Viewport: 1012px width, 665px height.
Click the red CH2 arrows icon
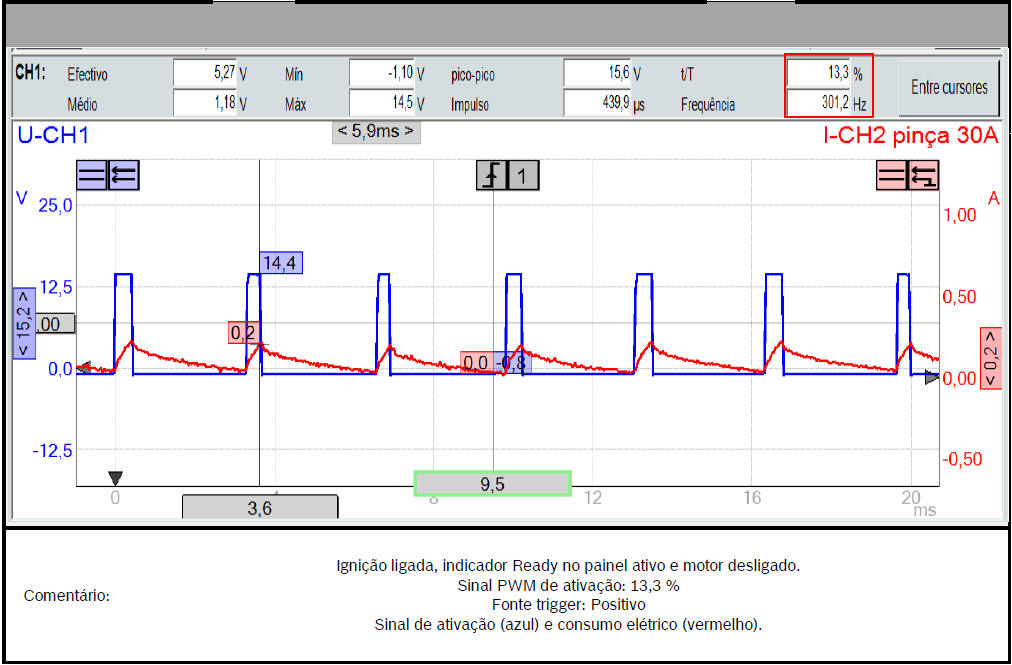[923, 176]
